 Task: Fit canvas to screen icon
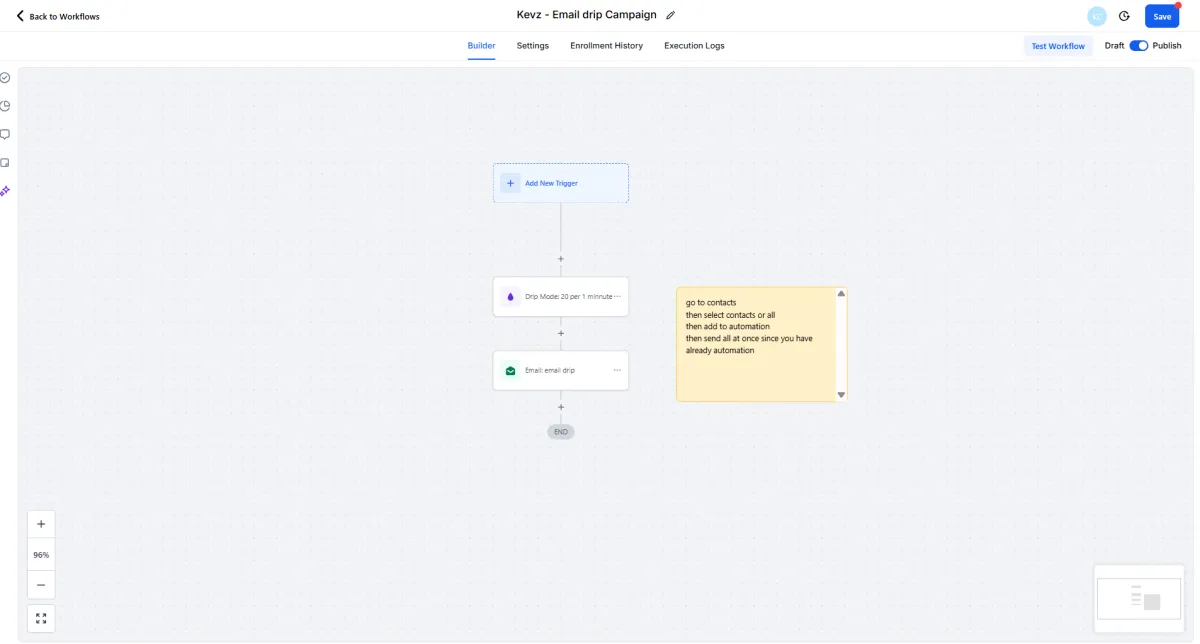click(x=41, y=618)
